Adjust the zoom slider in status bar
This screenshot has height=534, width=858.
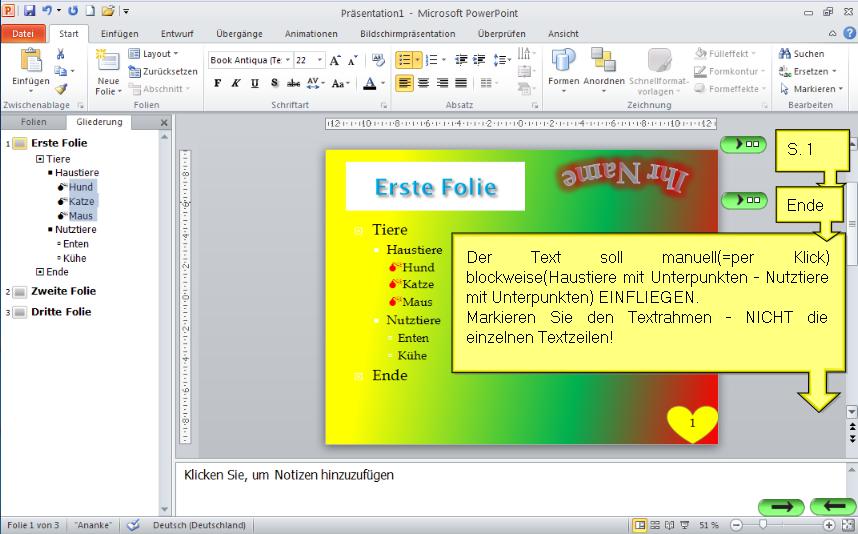763,525
